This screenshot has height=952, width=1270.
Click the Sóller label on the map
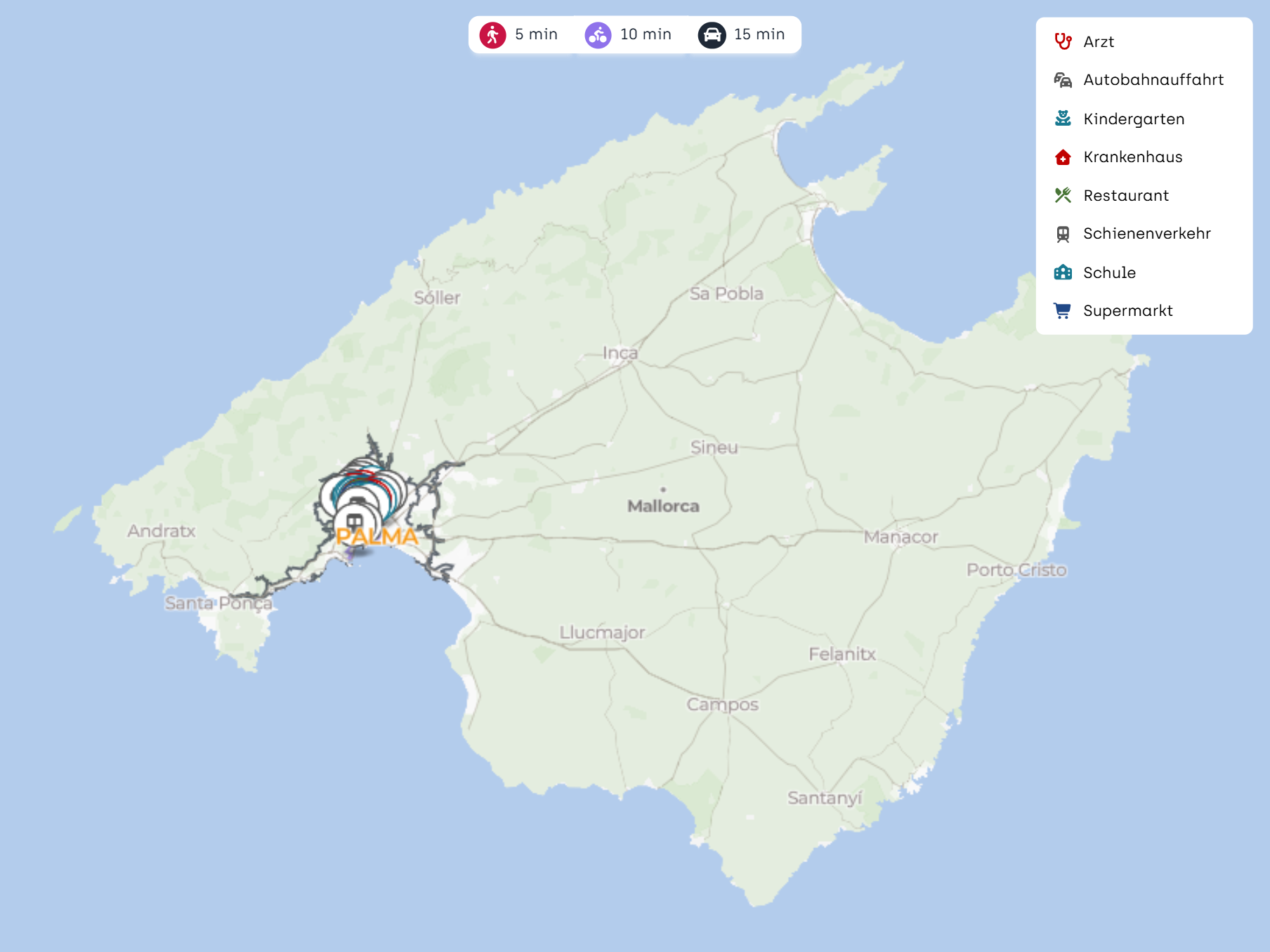coord(437,298)
